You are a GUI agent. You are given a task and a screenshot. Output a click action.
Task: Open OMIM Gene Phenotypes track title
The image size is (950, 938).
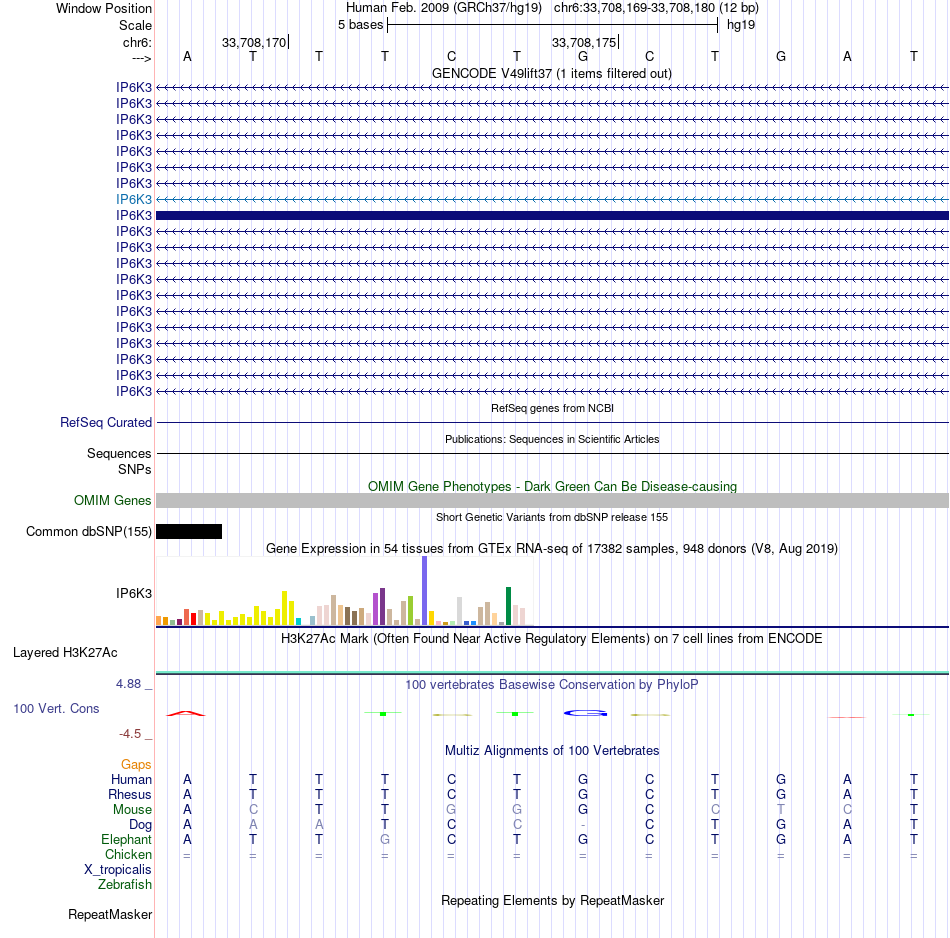click(x=552, y=487)
